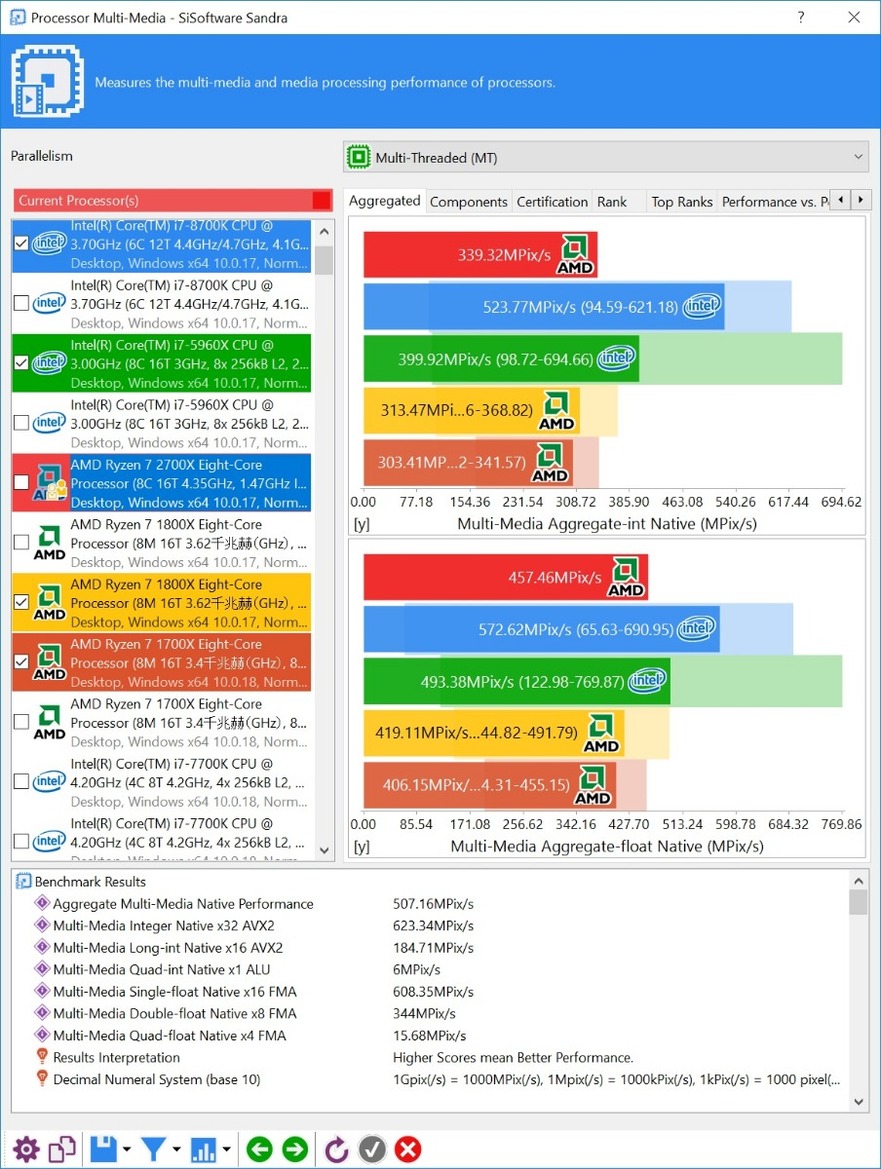Click the processor list's scroll-up arrow

tap(324, 232)
